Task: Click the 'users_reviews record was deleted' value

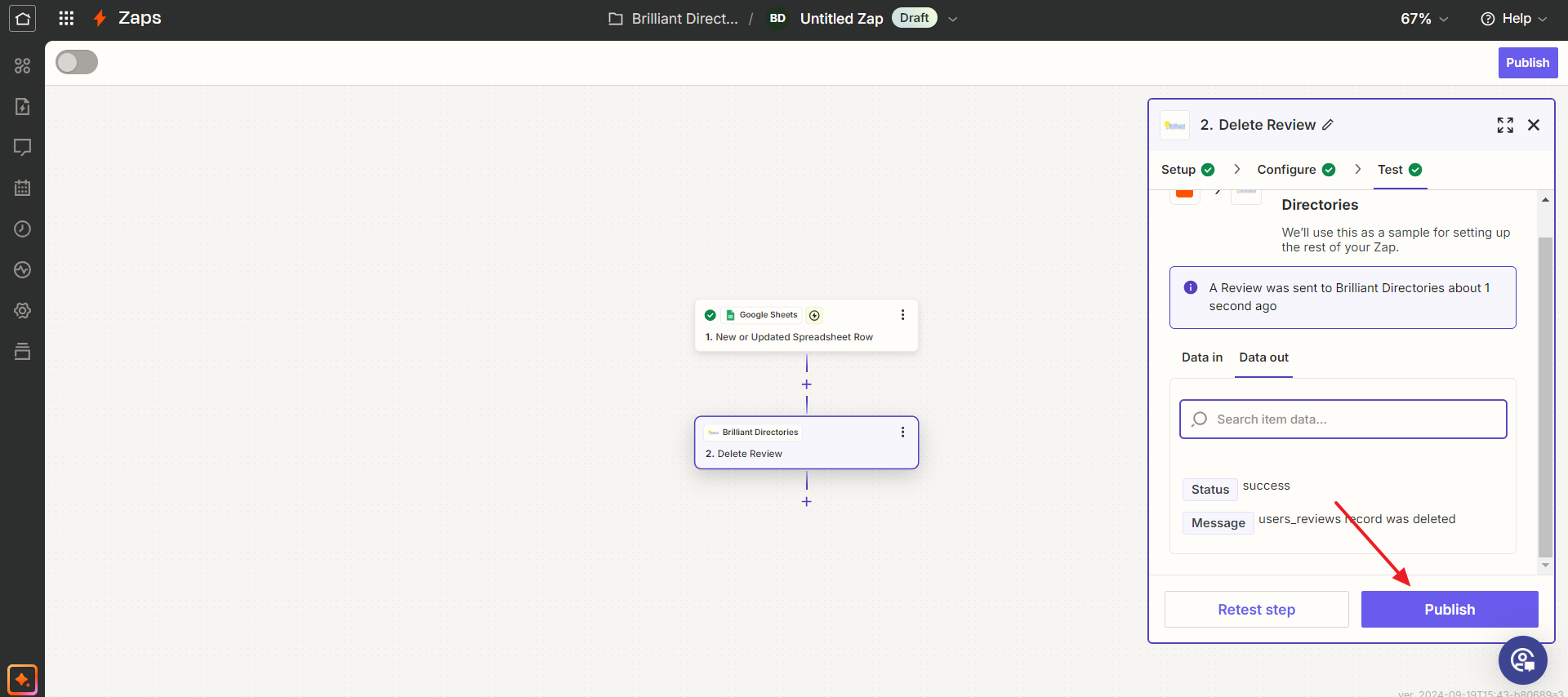Action: click(x=1356, y=519)
